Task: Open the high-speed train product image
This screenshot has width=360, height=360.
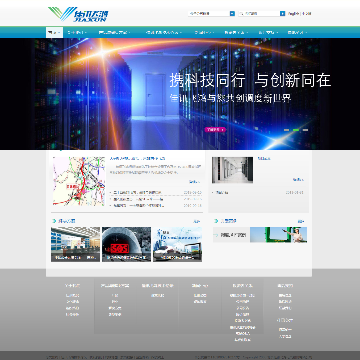Action: pyautogui.click(x=177, y=244)
